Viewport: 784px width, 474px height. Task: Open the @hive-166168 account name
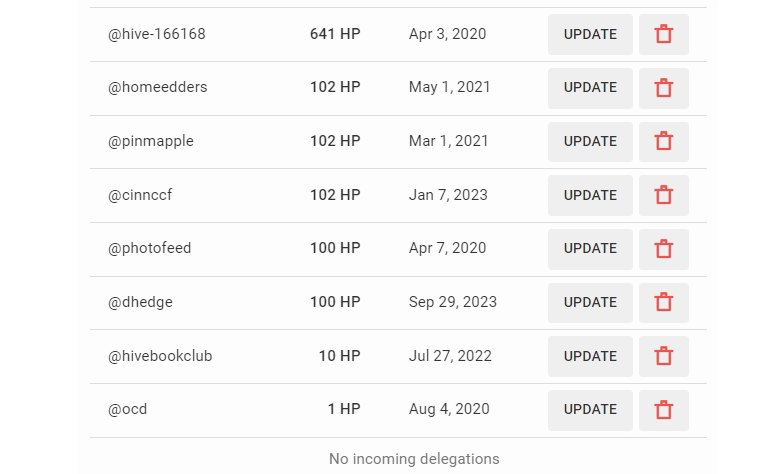[x=156, y=34]
